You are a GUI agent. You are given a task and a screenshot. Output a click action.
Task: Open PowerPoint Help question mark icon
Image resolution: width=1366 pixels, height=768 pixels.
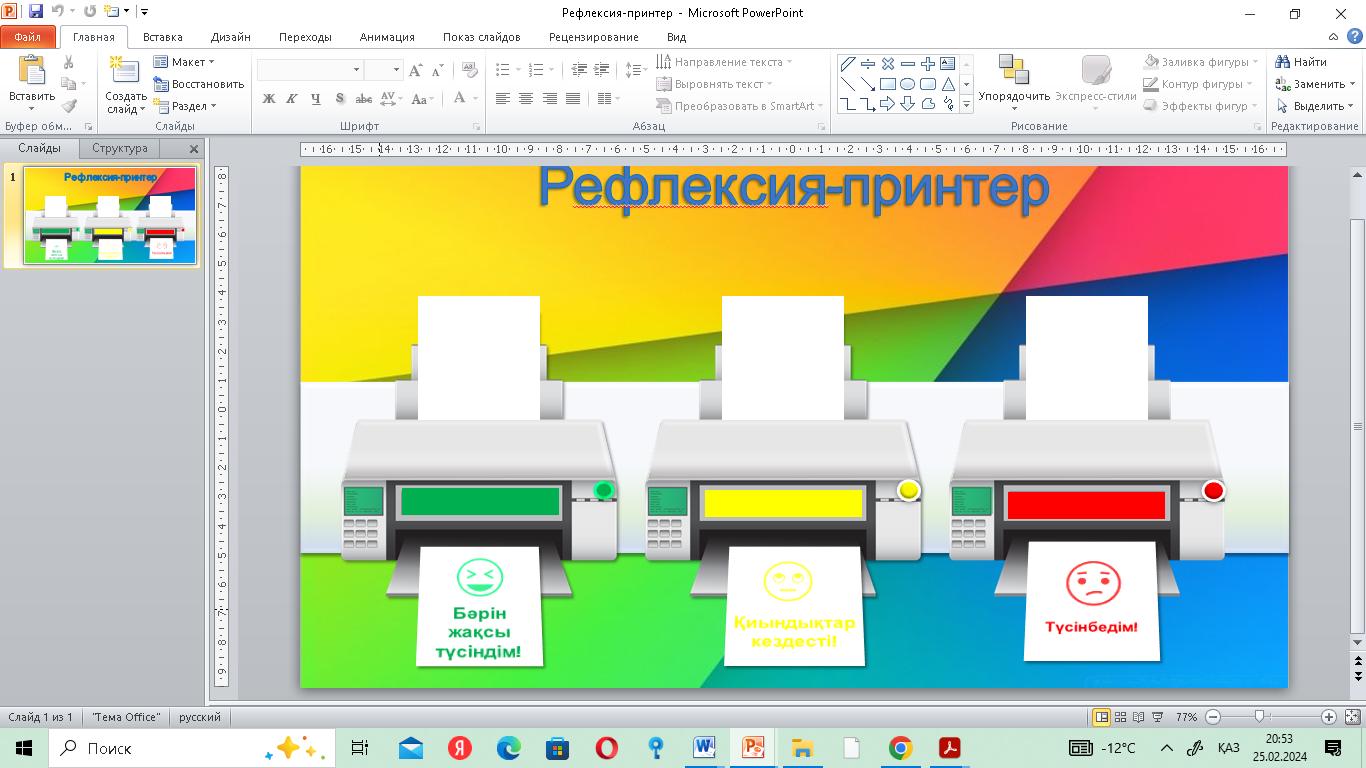[1353, 37]
